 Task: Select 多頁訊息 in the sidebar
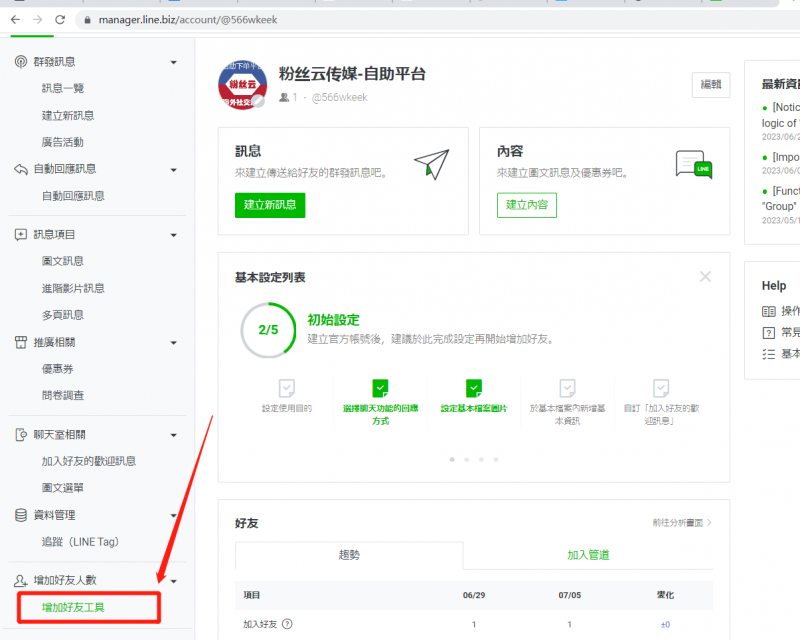click(x=63, y=315)
